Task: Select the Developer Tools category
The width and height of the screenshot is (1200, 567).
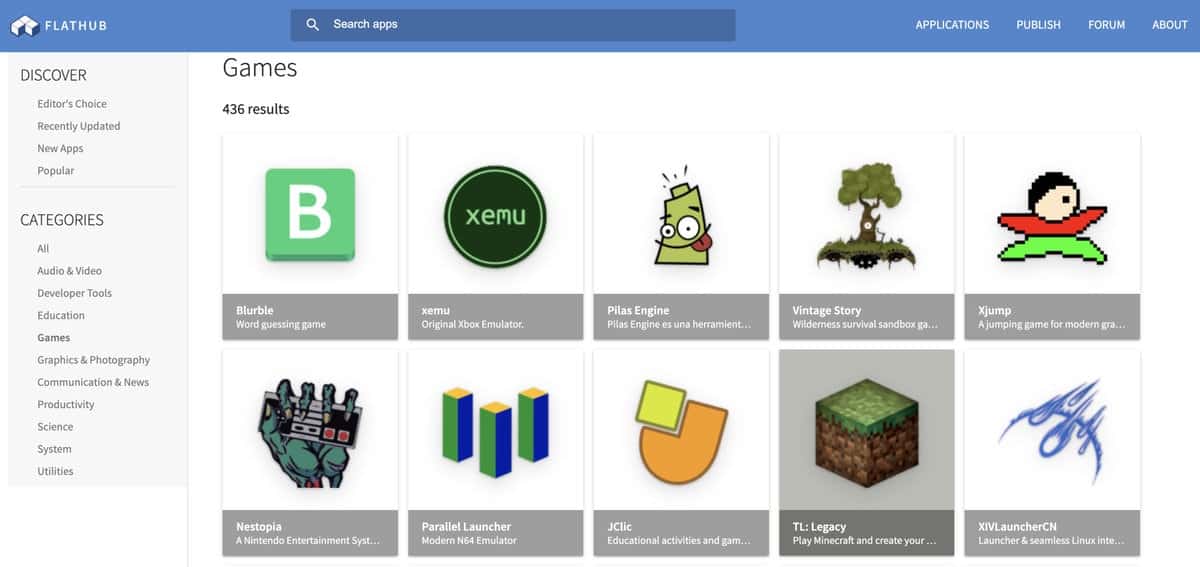Action: (x=75, y=293)
